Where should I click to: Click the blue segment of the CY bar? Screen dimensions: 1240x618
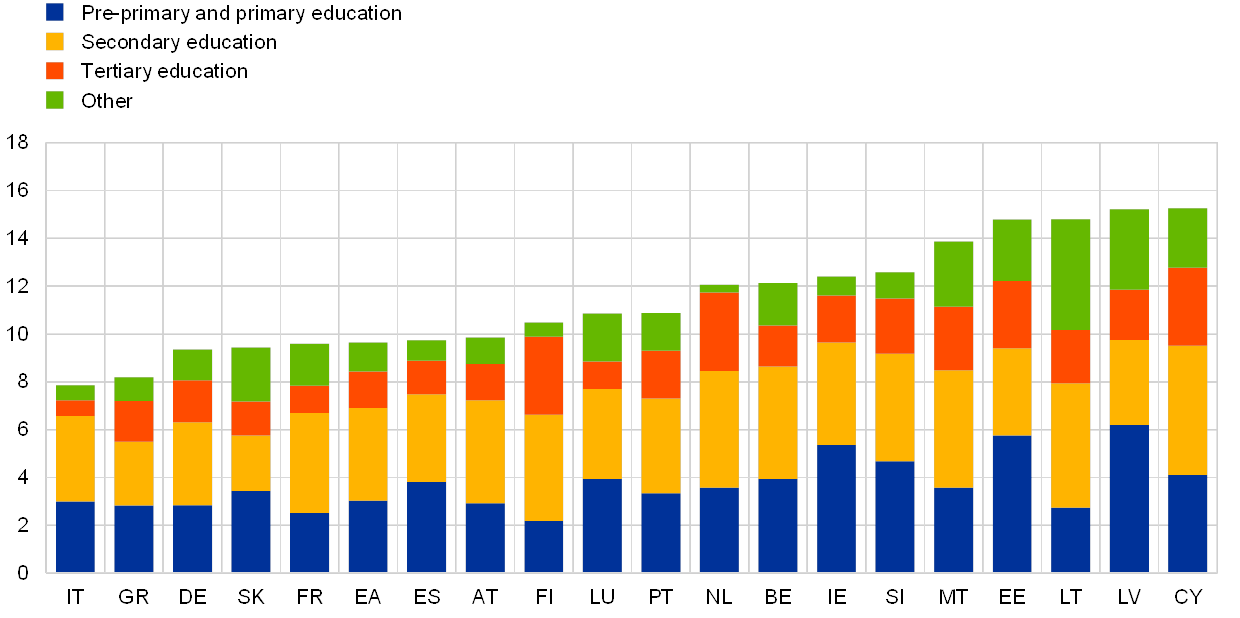pos(1188,523)
